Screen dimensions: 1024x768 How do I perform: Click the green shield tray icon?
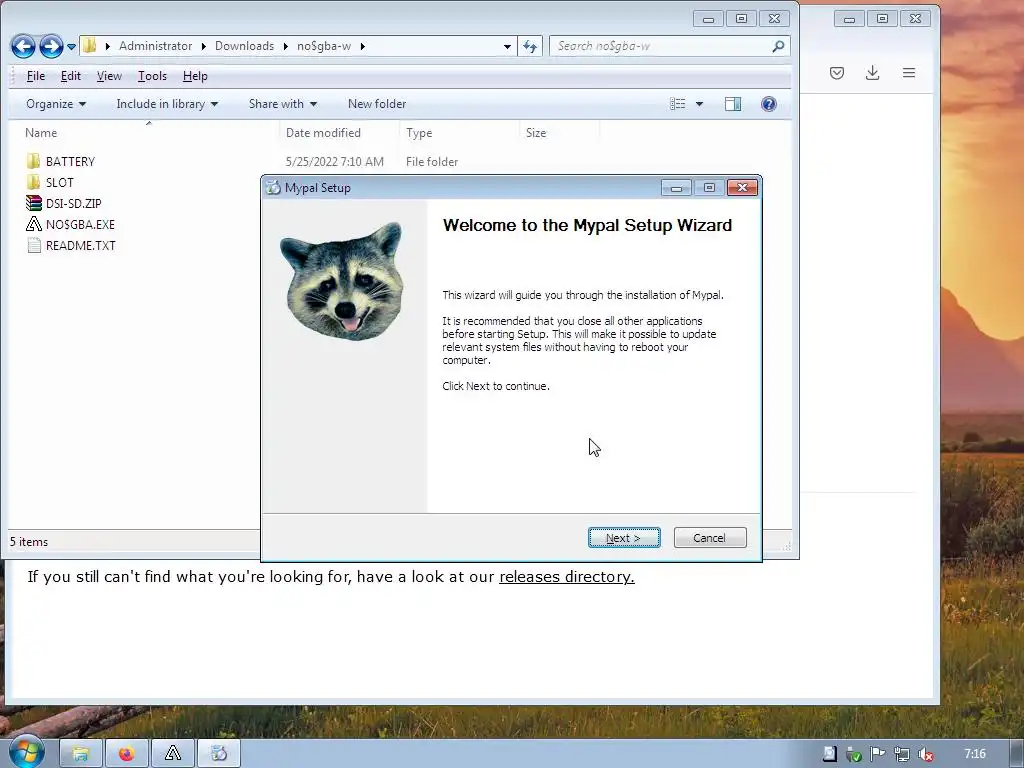click(x=853, y=754)
